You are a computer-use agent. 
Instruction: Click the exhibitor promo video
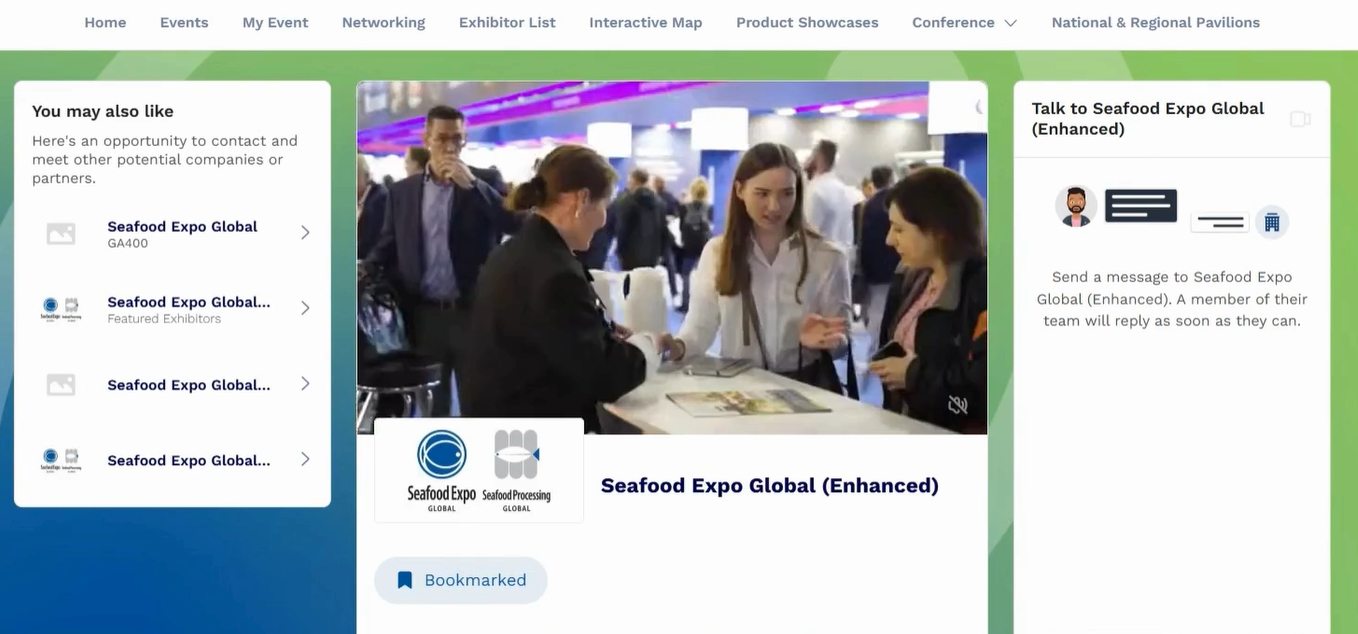pyautogui.click(x=672, y=258)
